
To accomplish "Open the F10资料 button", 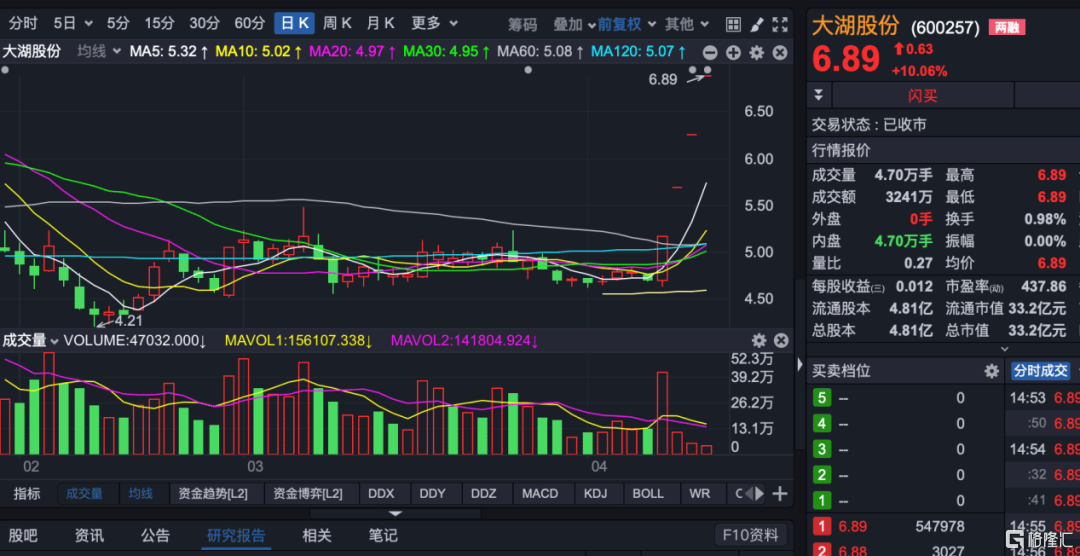I will (751, 535).
